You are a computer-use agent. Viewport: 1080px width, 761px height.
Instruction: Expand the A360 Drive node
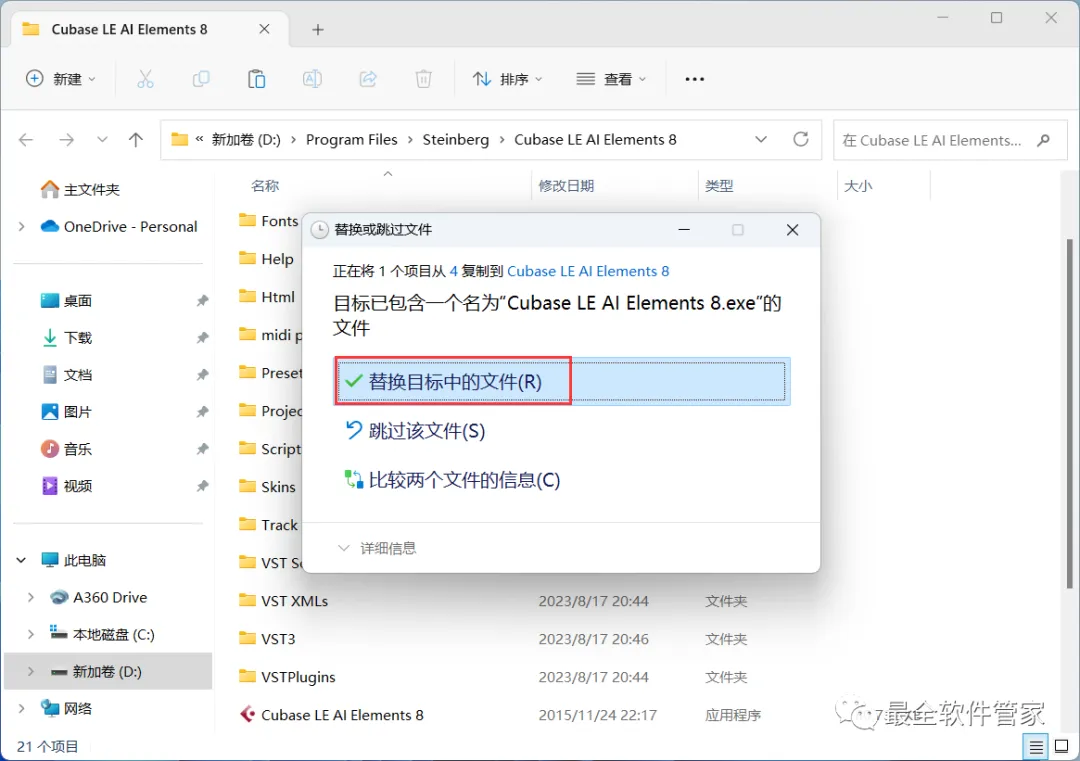point(30,598)
